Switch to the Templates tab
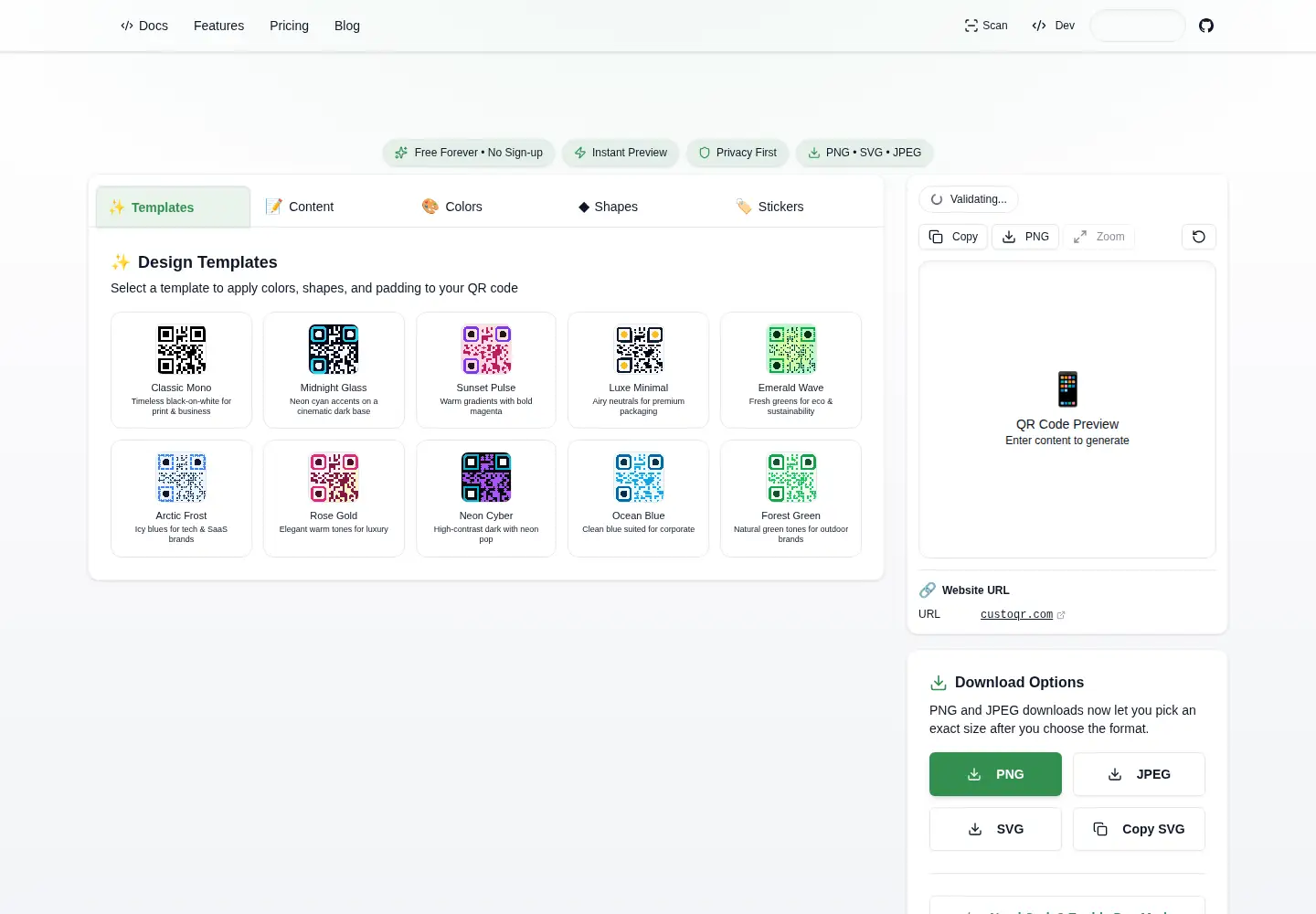 [173, 207]
